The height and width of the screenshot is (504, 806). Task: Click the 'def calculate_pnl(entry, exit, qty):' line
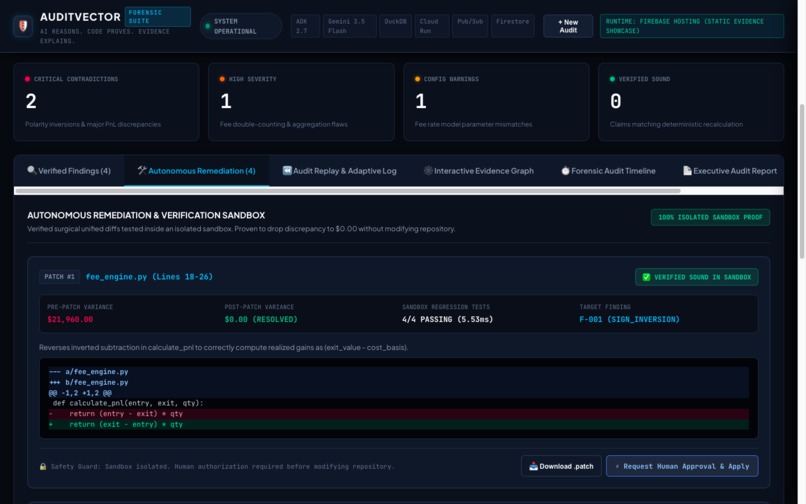coord(398,403)
